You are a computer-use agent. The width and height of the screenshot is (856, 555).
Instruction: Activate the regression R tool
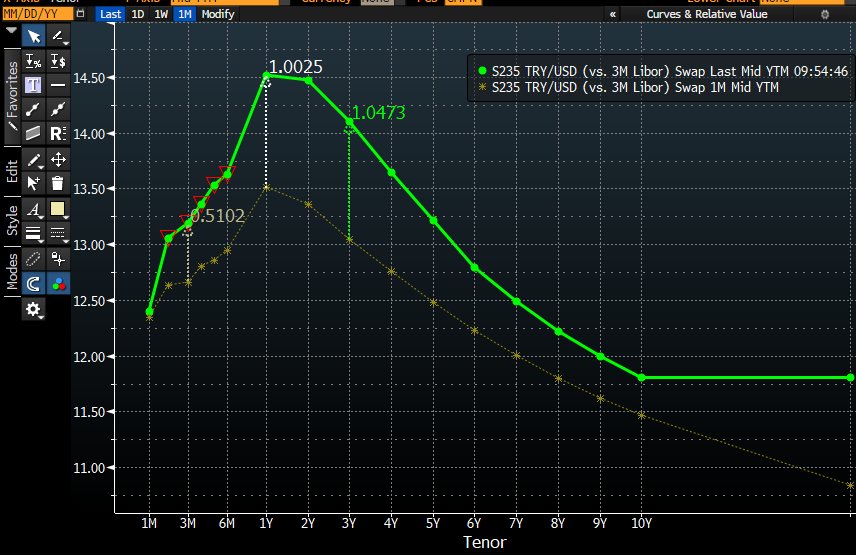[x=58, y=133]
